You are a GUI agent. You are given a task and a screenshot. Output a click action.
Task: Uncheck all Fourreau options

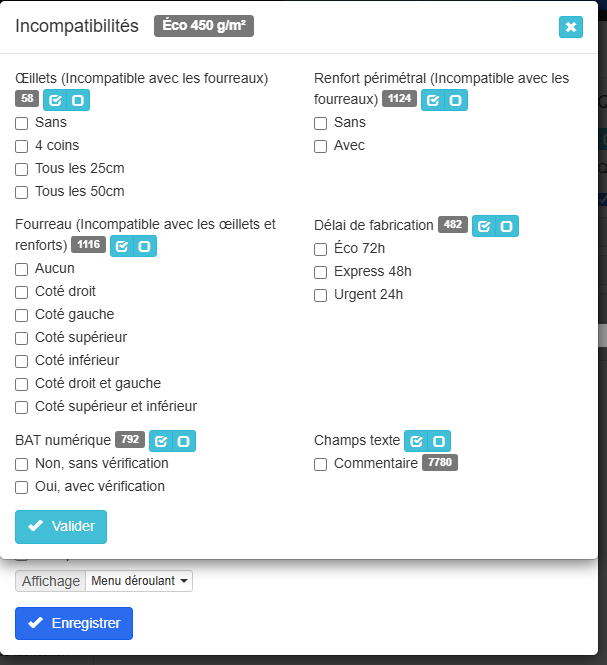point(145,246)
